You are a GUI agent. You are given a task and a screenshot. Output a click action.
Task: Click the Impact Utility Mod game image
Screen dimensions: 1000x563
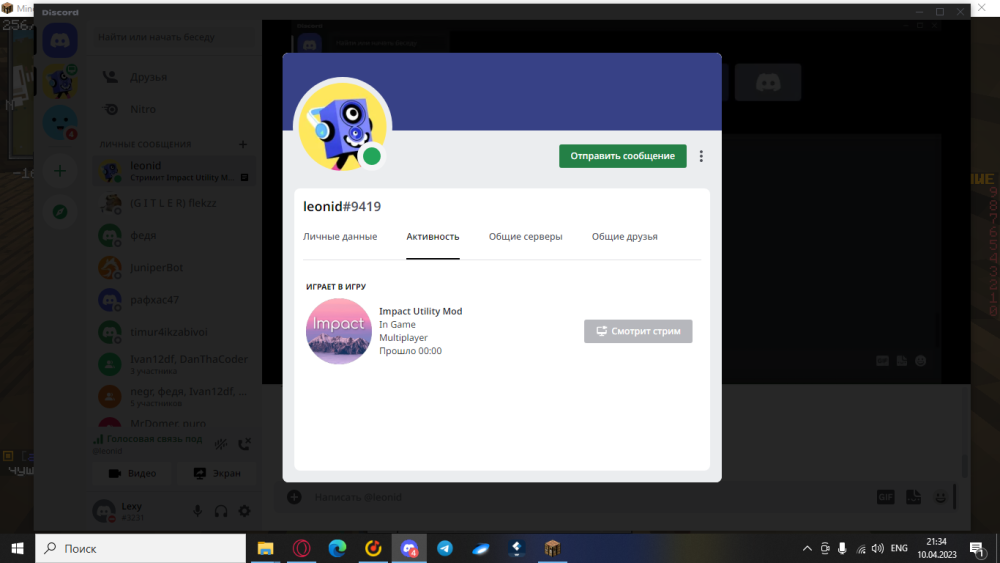point(339,331)
